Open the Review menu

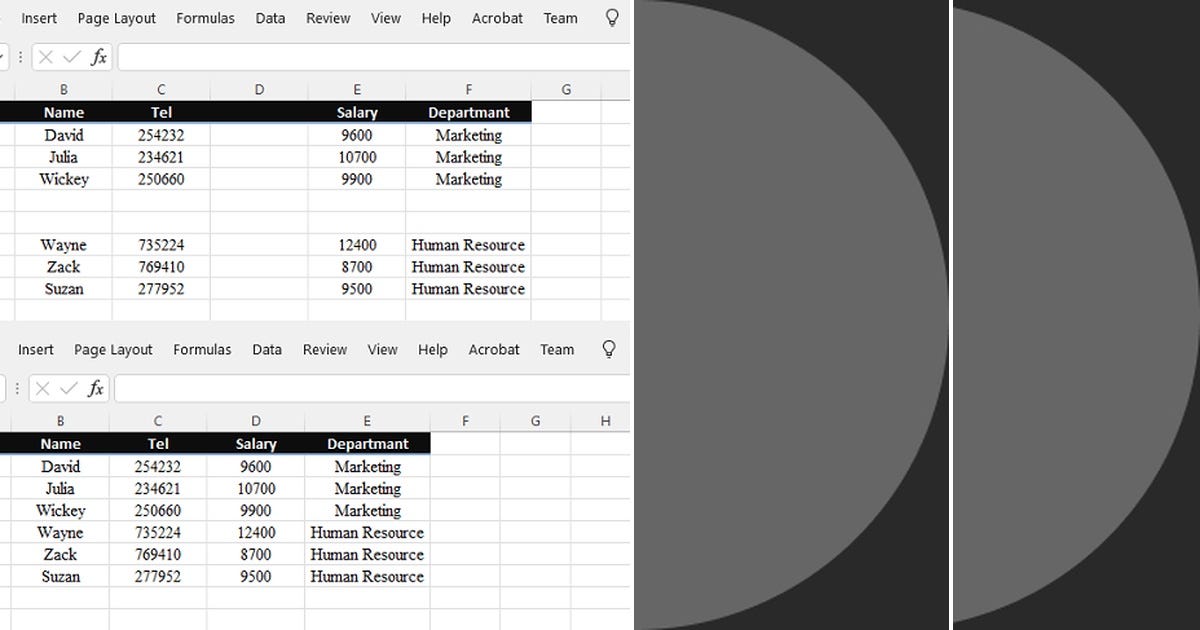coord(327,17)
